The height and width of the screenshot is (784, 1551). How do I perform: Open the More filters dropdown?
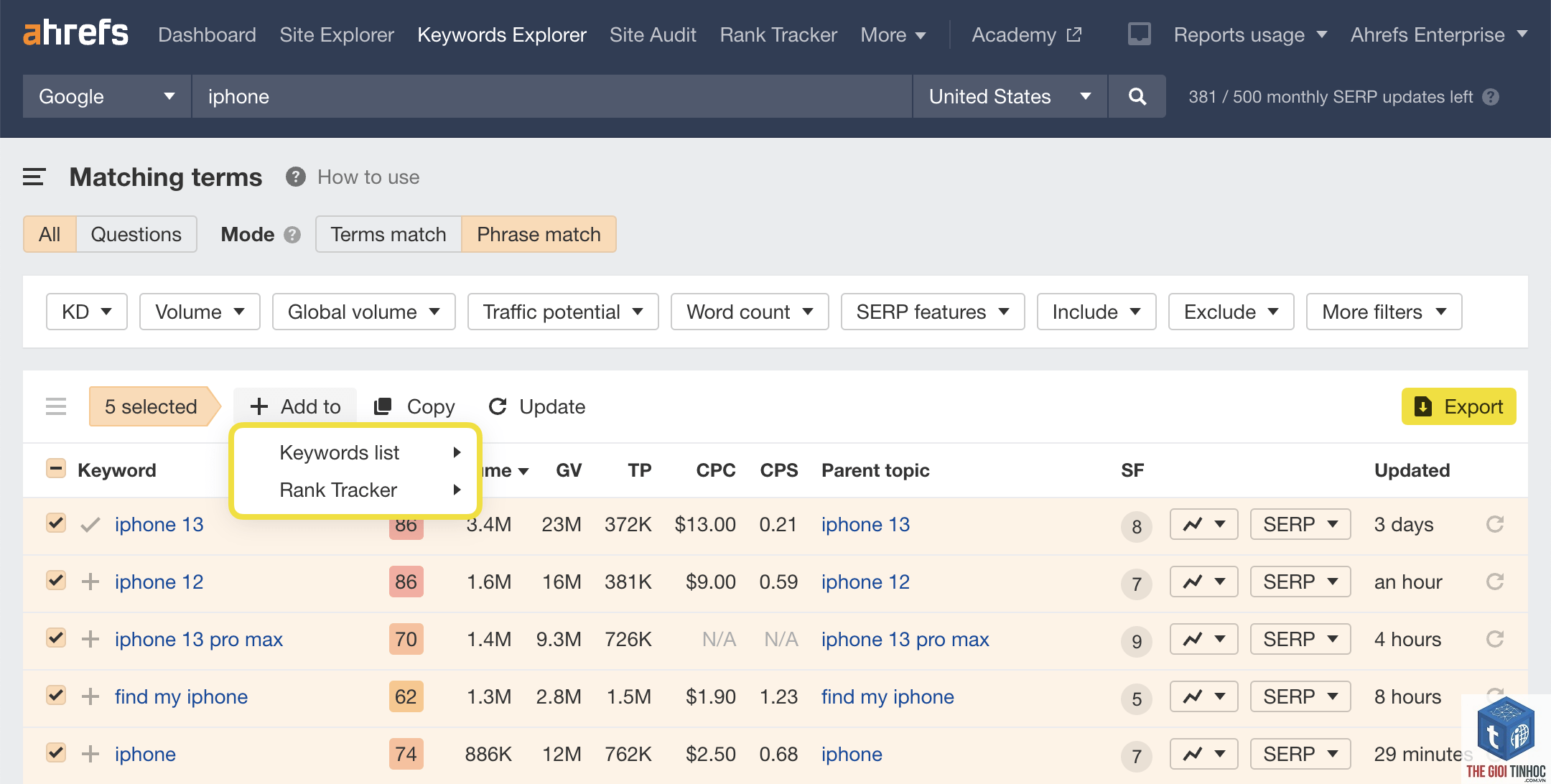1384,312
